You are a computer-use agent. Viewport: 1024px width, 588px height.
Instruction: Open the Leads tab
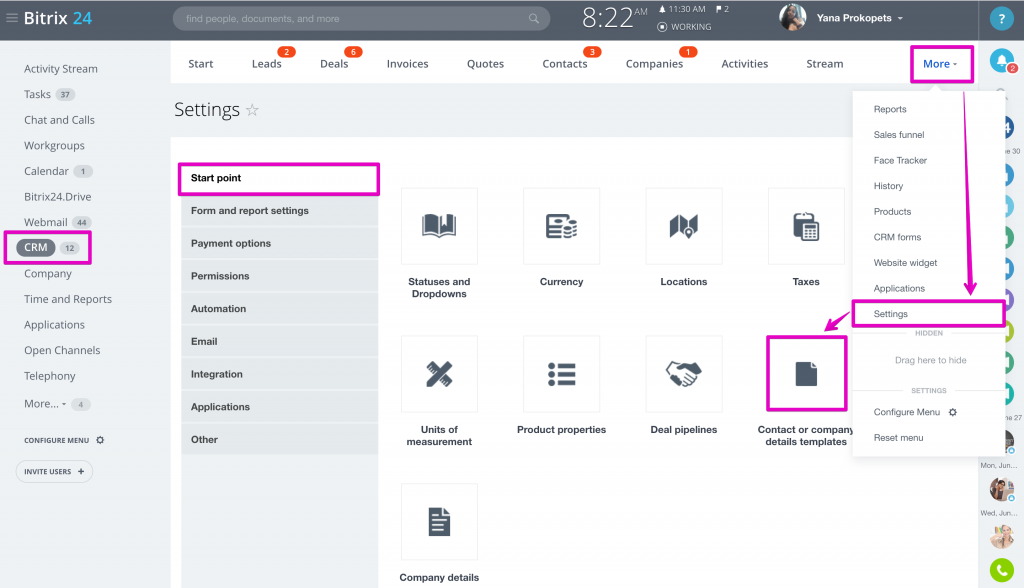[x=266, y=63]
